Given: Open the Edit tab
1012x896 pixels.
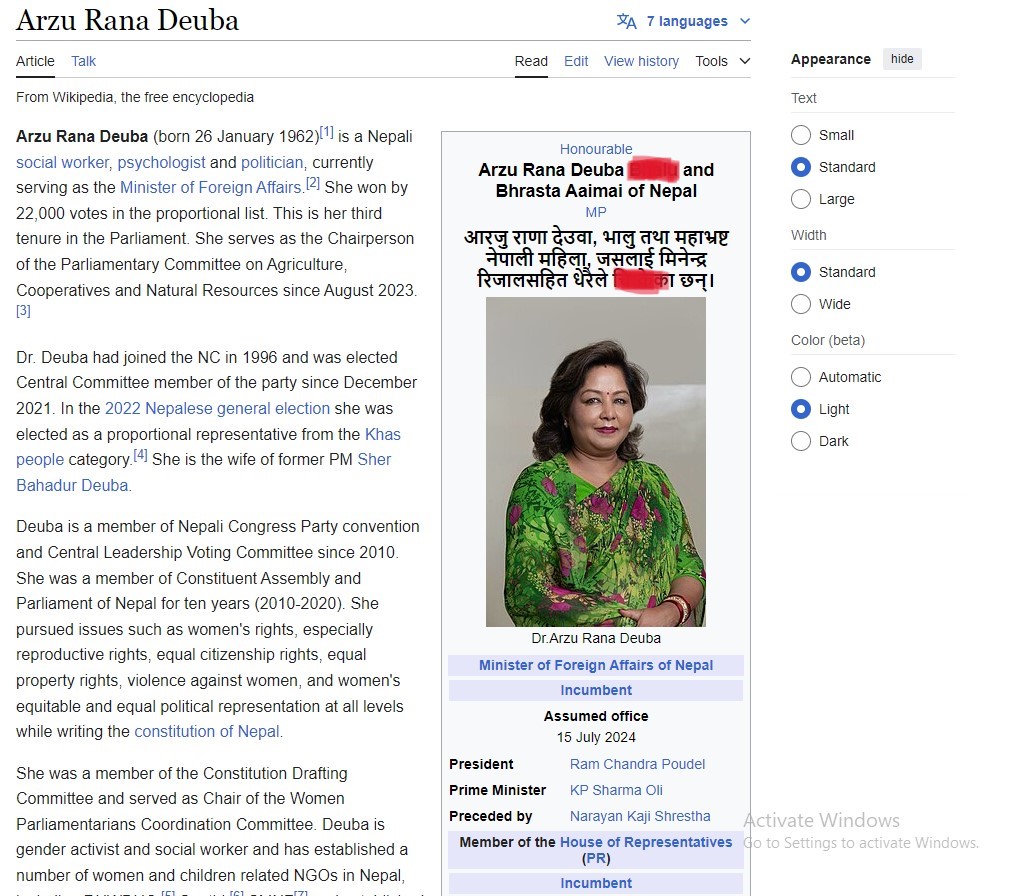Looking at the screenshot, I should (576, 61).
